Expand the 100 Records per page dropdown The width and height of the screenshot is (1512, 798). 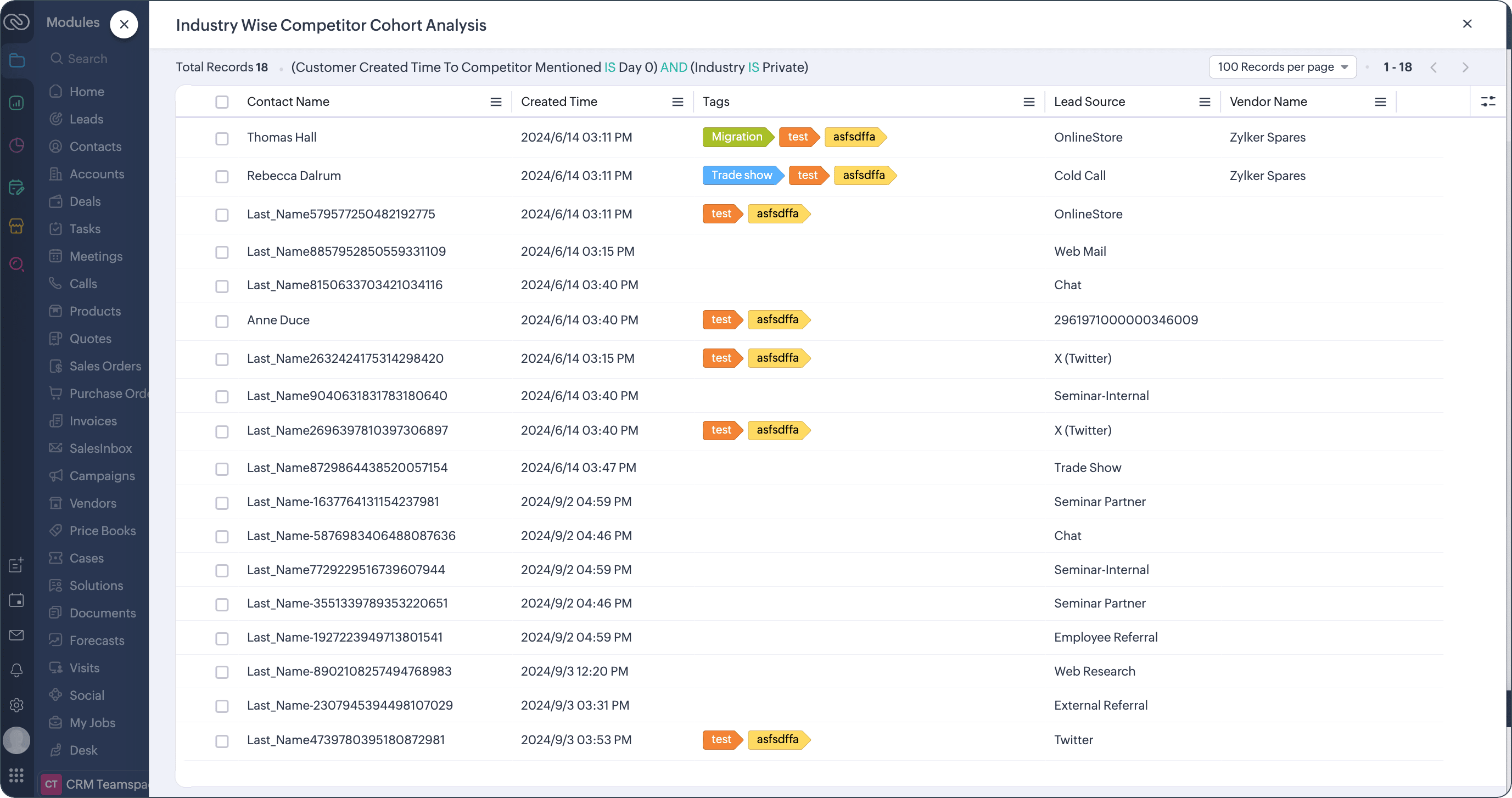tap(1282, 67)
